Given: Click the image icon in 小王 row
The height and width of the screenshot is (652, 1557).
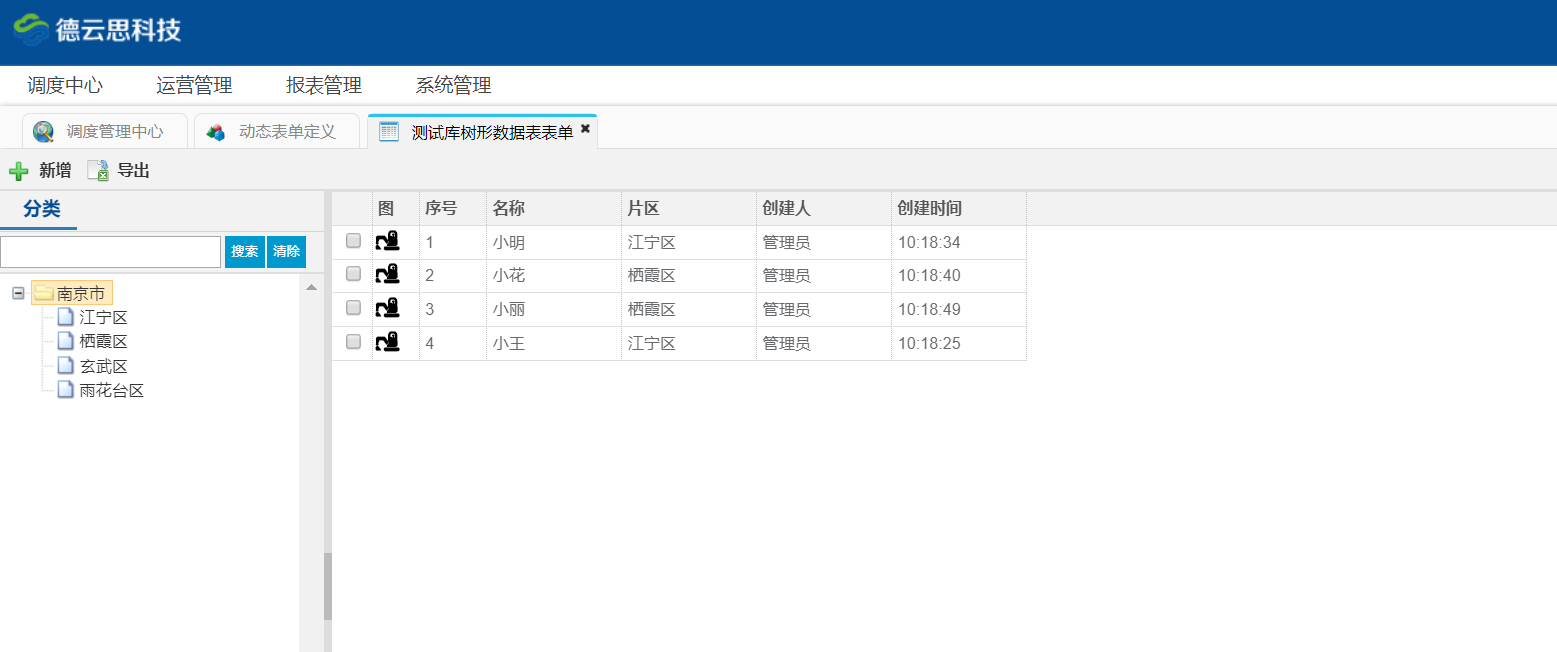Looking at the screenshot, I should 387,343.
